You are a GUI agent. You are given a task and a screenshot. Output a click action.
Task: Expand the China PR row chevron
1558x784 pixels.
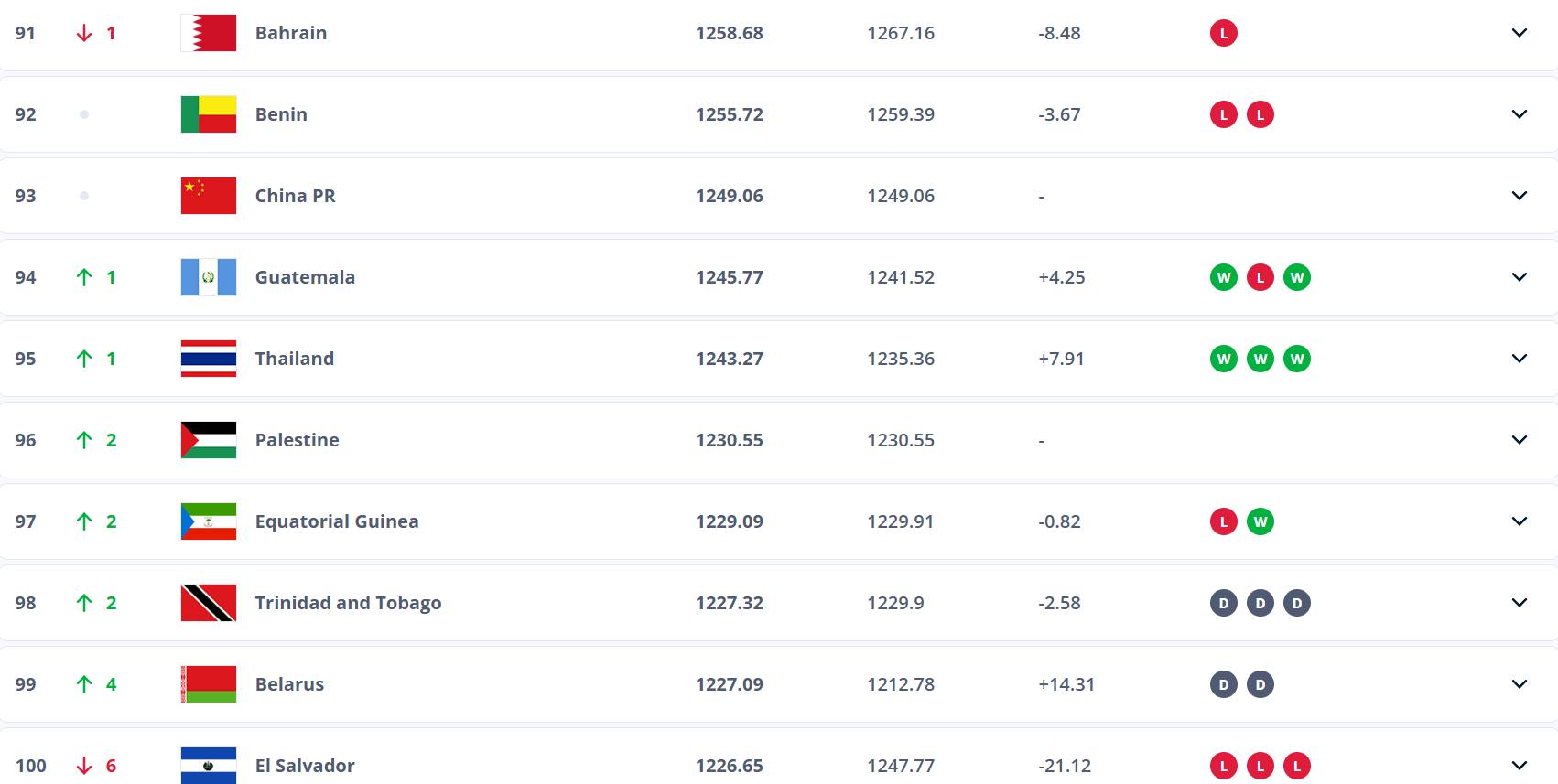pyautogui.click(x=1519, y=196)
